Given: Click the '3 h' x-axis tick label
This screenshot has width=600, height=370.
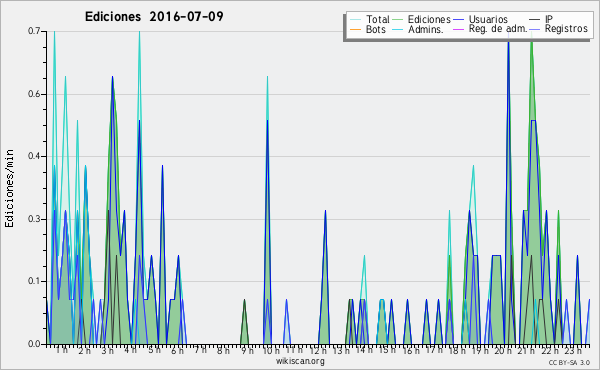Looking at the screenshot, I should pyautogui.click(x=108, y=350).
